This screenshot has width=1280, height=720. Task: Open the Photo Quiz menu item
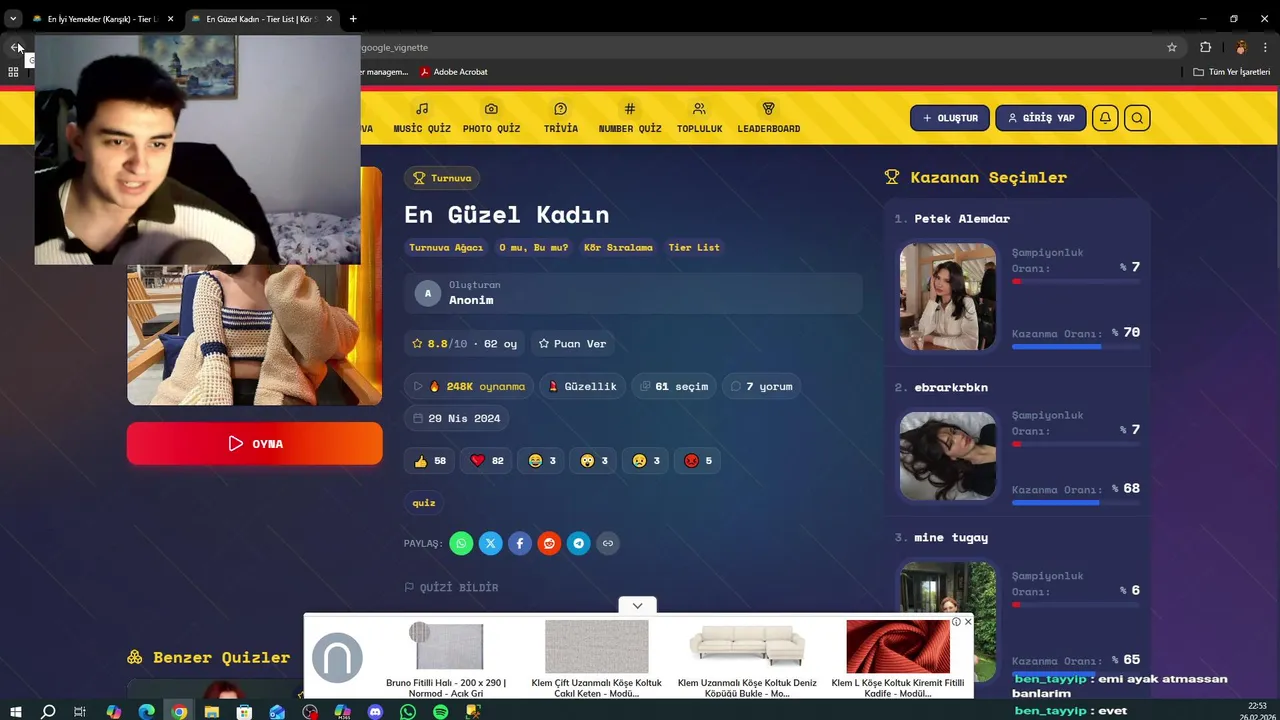coord(491,118)
